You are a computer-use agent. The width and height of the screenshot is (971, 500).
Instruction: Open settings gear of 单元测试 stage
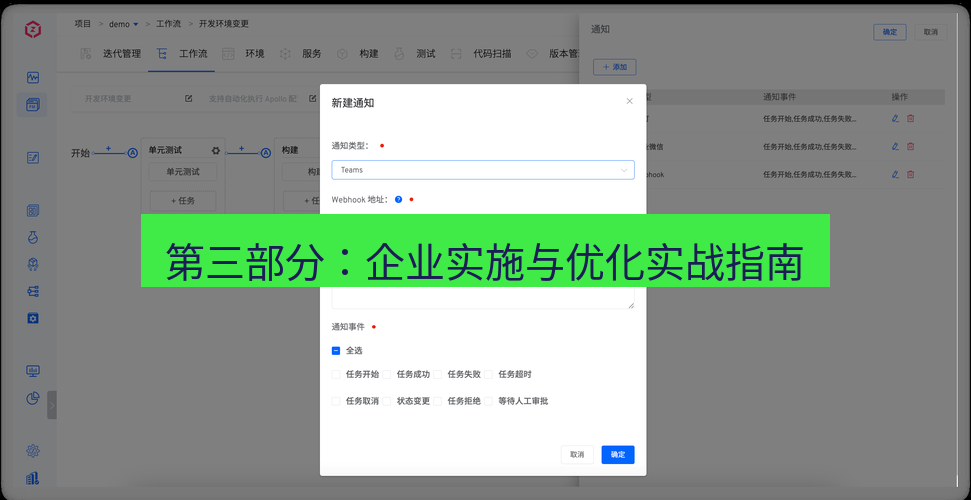pyautogui.click(x=216, y=151)
